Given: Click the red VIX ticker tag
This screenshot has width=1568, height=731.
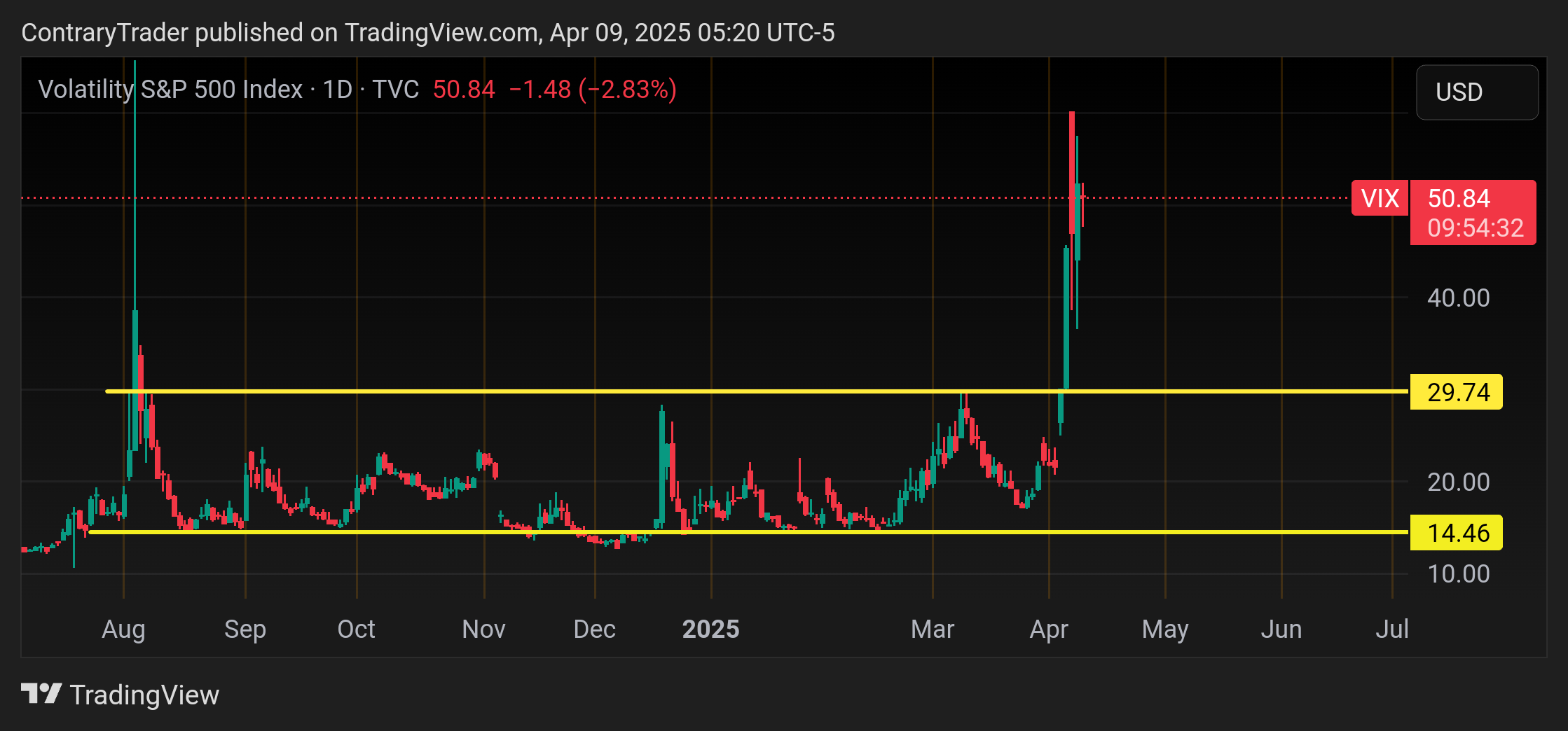Looking at the screenshot, I should point(1380,198).
